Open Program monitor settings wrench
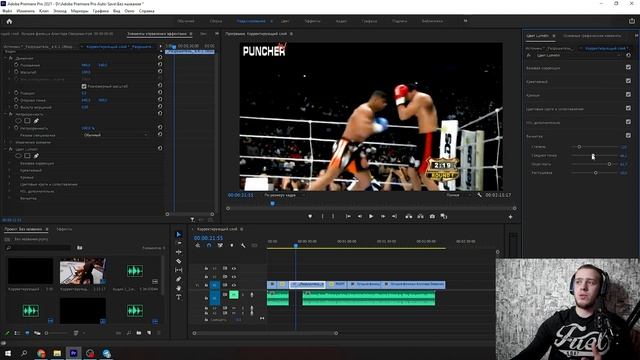Screen dimensions: 640x360 [x=479, y=195]
